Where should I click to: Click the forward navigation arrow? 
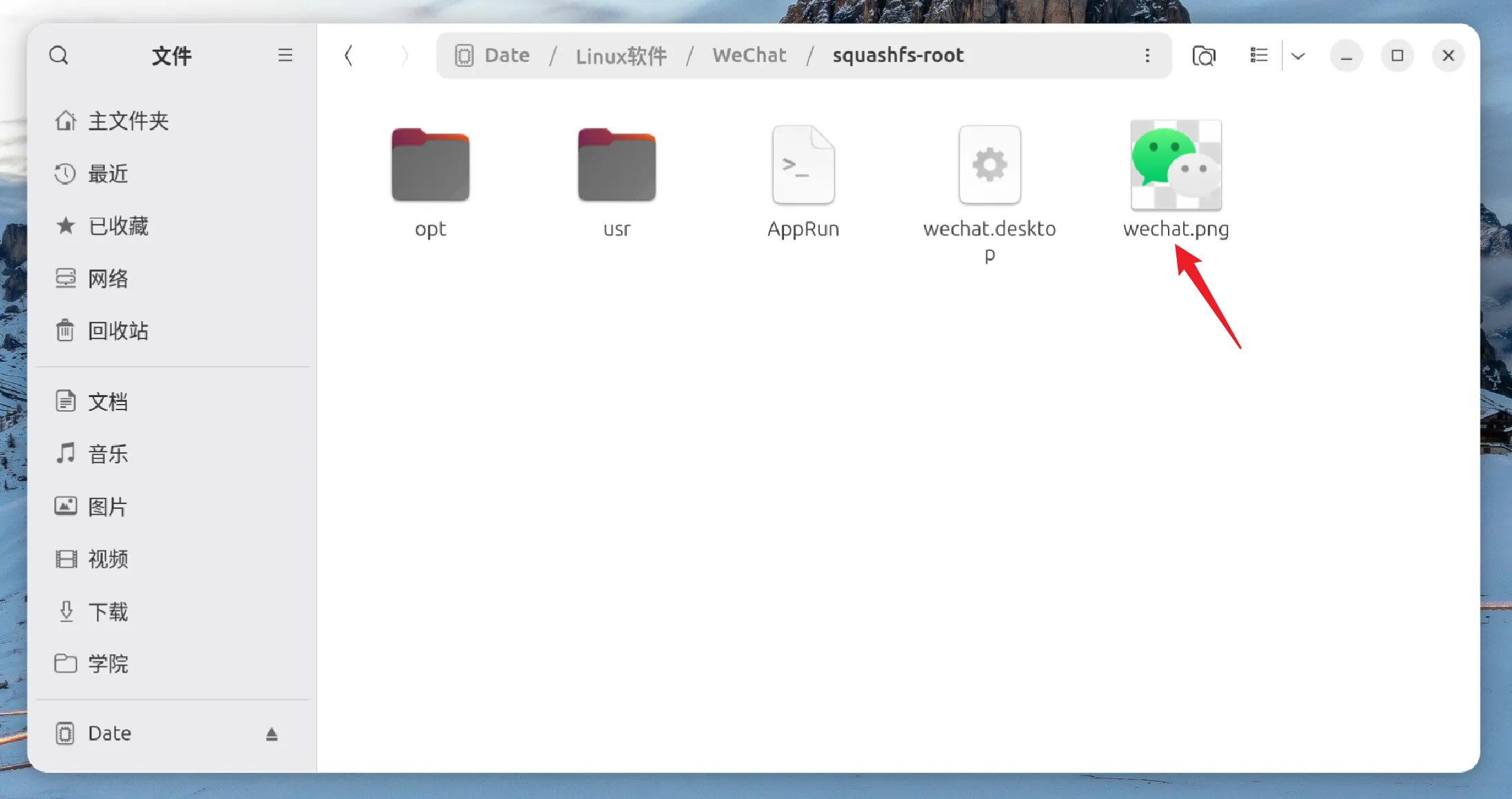pos(405,55)
